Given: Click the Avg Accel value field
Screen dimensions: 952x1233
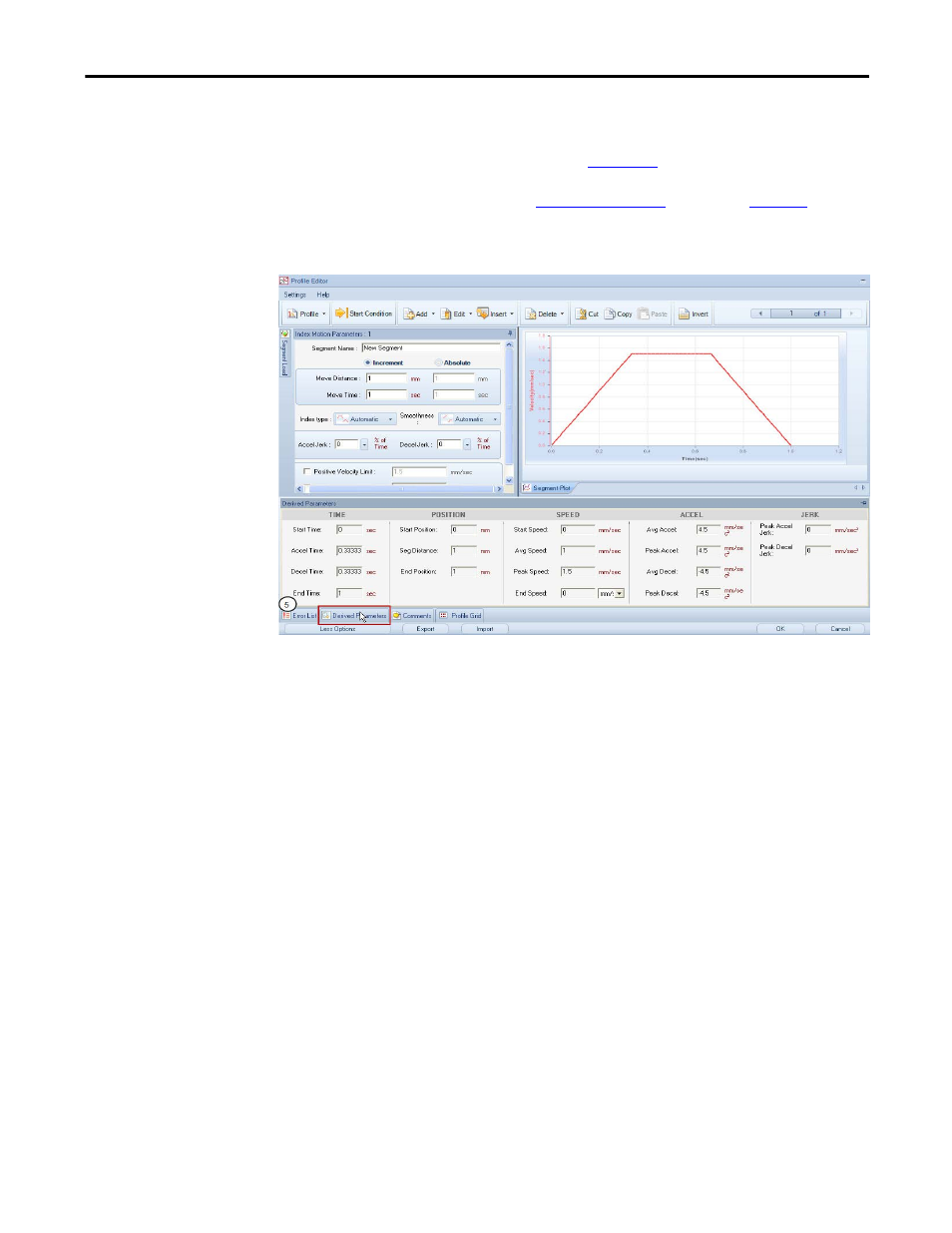Looking at the screenshot, I should [708, 530].
